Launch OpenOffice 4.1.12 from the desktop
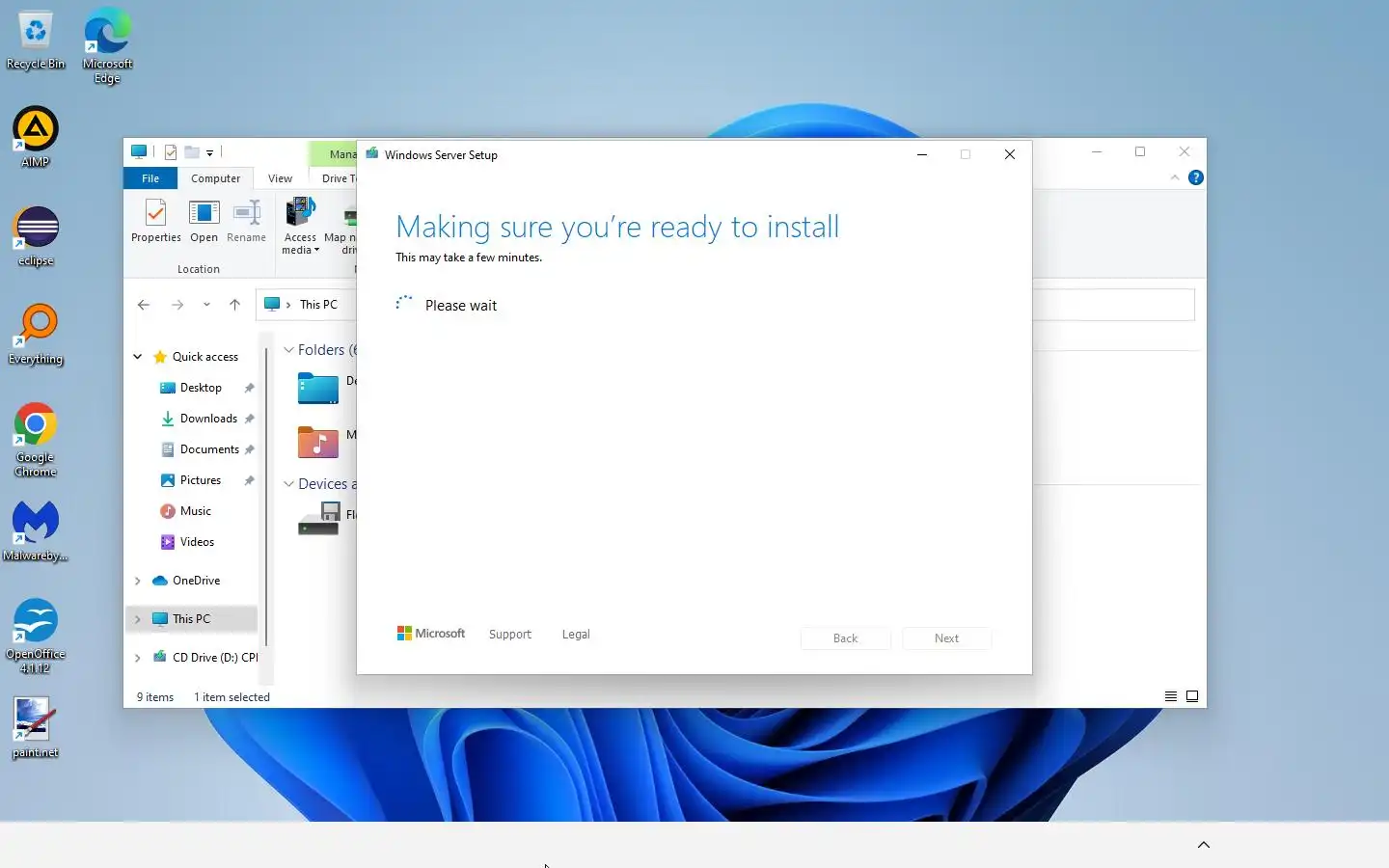This screenshot has height=868, width=1389. (x=36, y=636)
